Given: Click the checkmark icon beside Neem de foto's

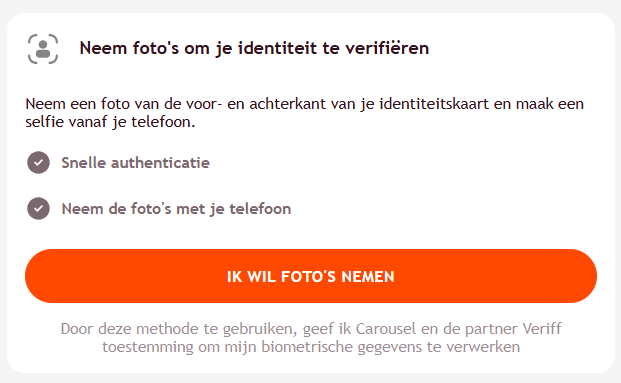Looking at the screenshot, I should [x=38, y=208].
